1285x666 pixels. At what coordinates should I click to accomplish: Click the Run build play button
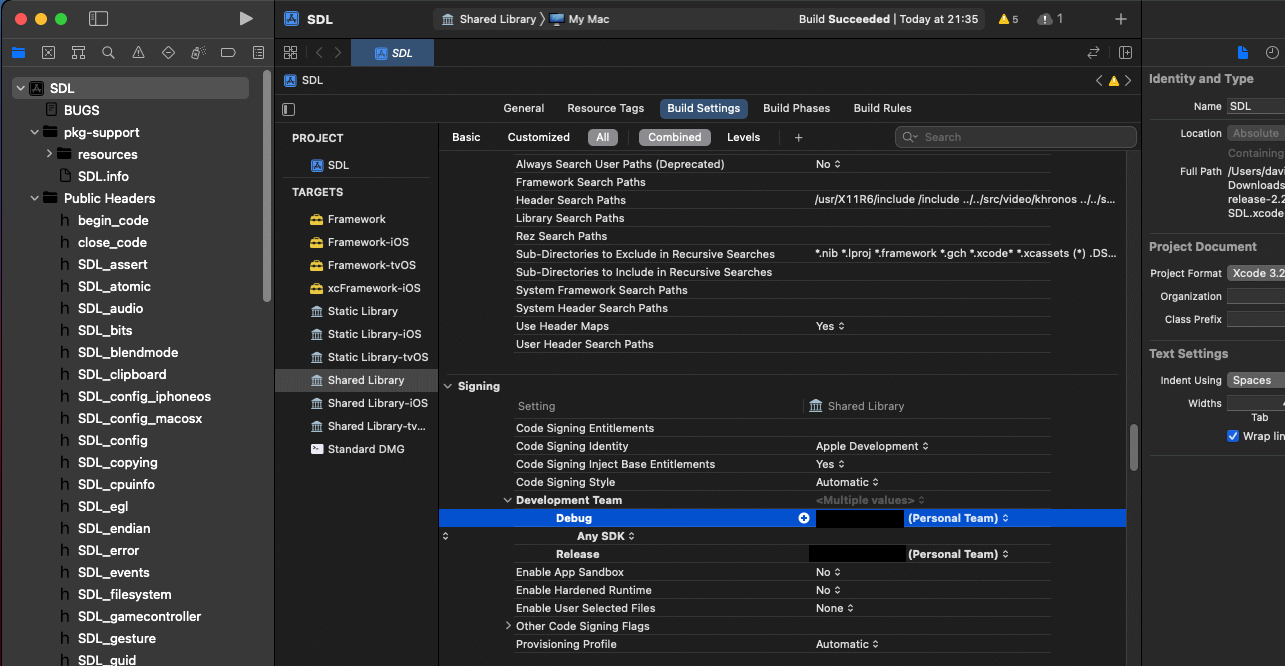[x=246, y=19]
